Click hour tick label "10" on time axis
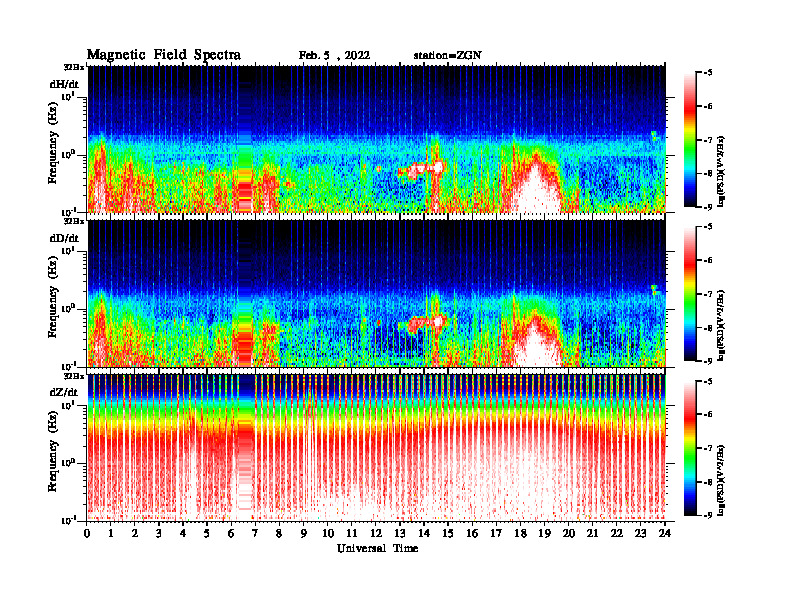This screenshot has height=612, width=792. [x=328, y=534]
